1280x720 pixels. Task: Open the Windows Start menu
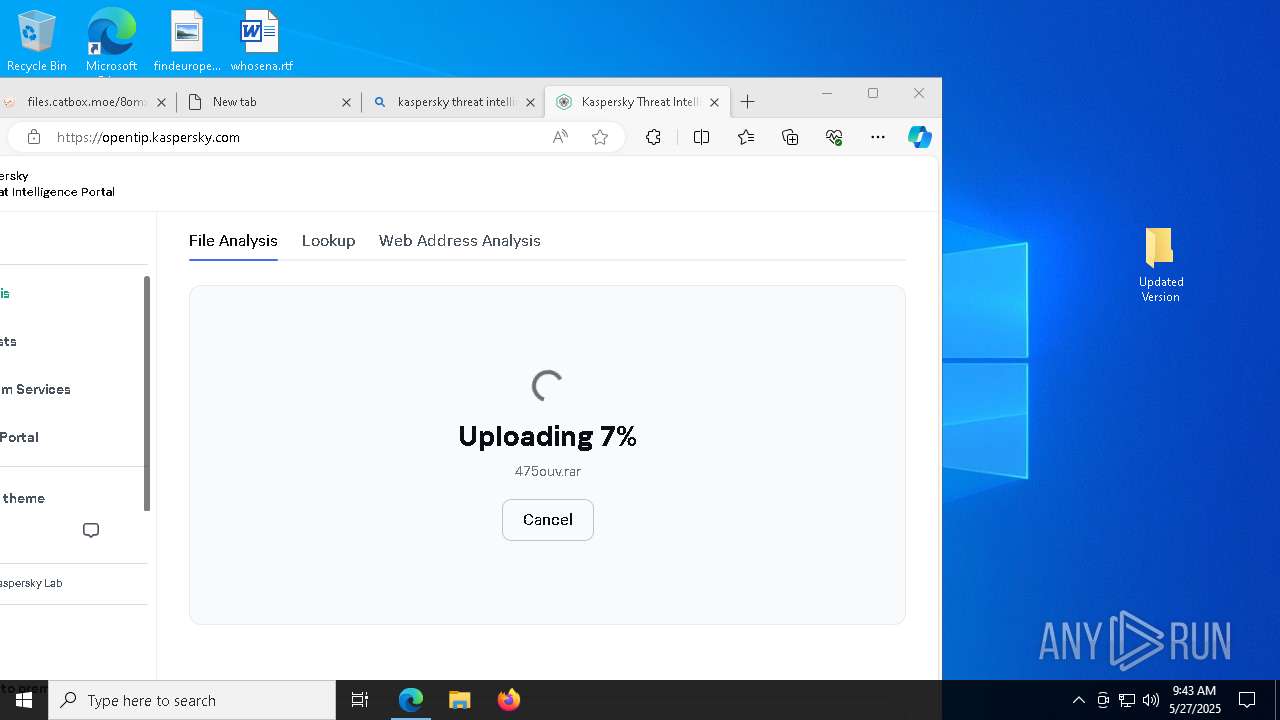pyautogui.click(x=24, y=700)
